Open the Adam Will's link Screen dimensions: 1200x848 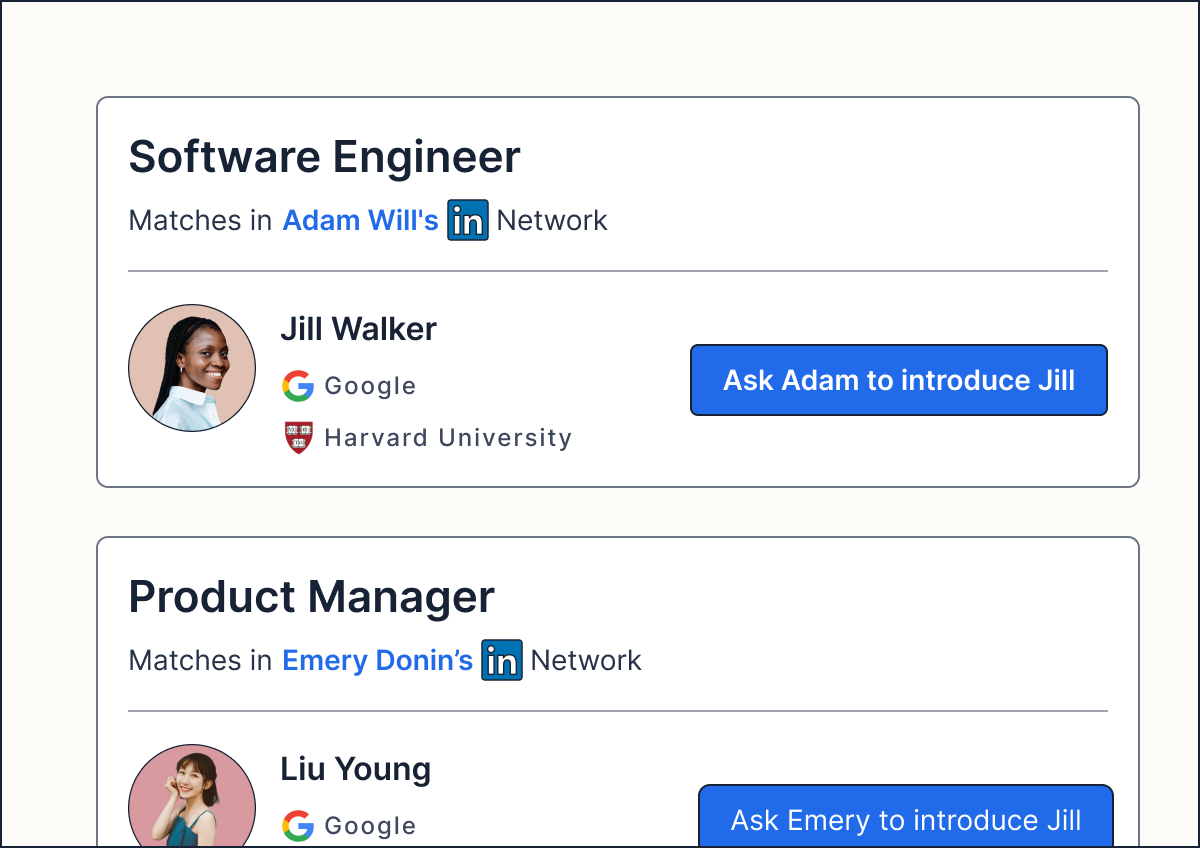[360, 220]
